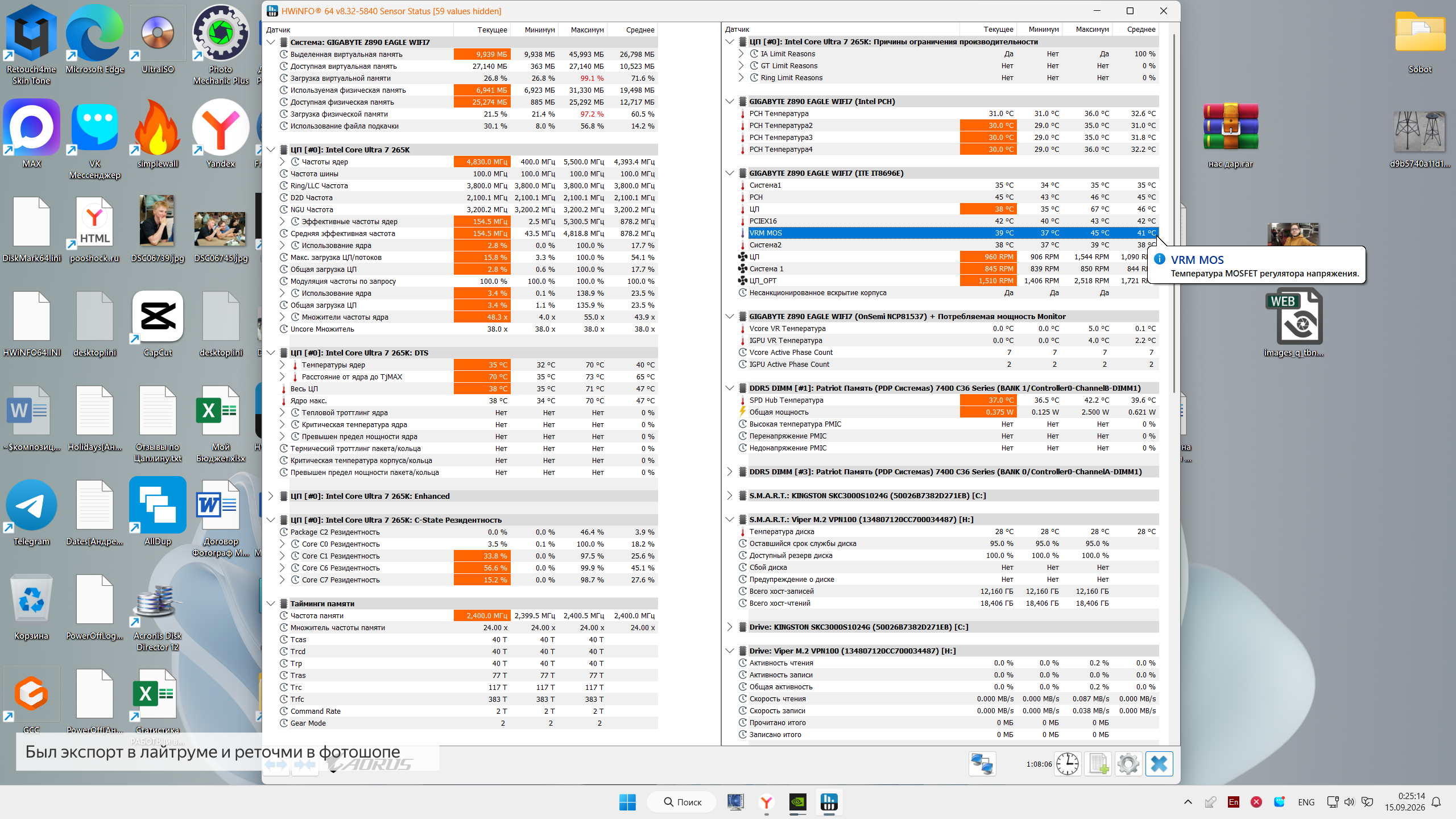Image resolution: width=1456 pixels, height=819 pixels.
Task: Open HWiNFO settings gear button
Action: coord(1128,764)
